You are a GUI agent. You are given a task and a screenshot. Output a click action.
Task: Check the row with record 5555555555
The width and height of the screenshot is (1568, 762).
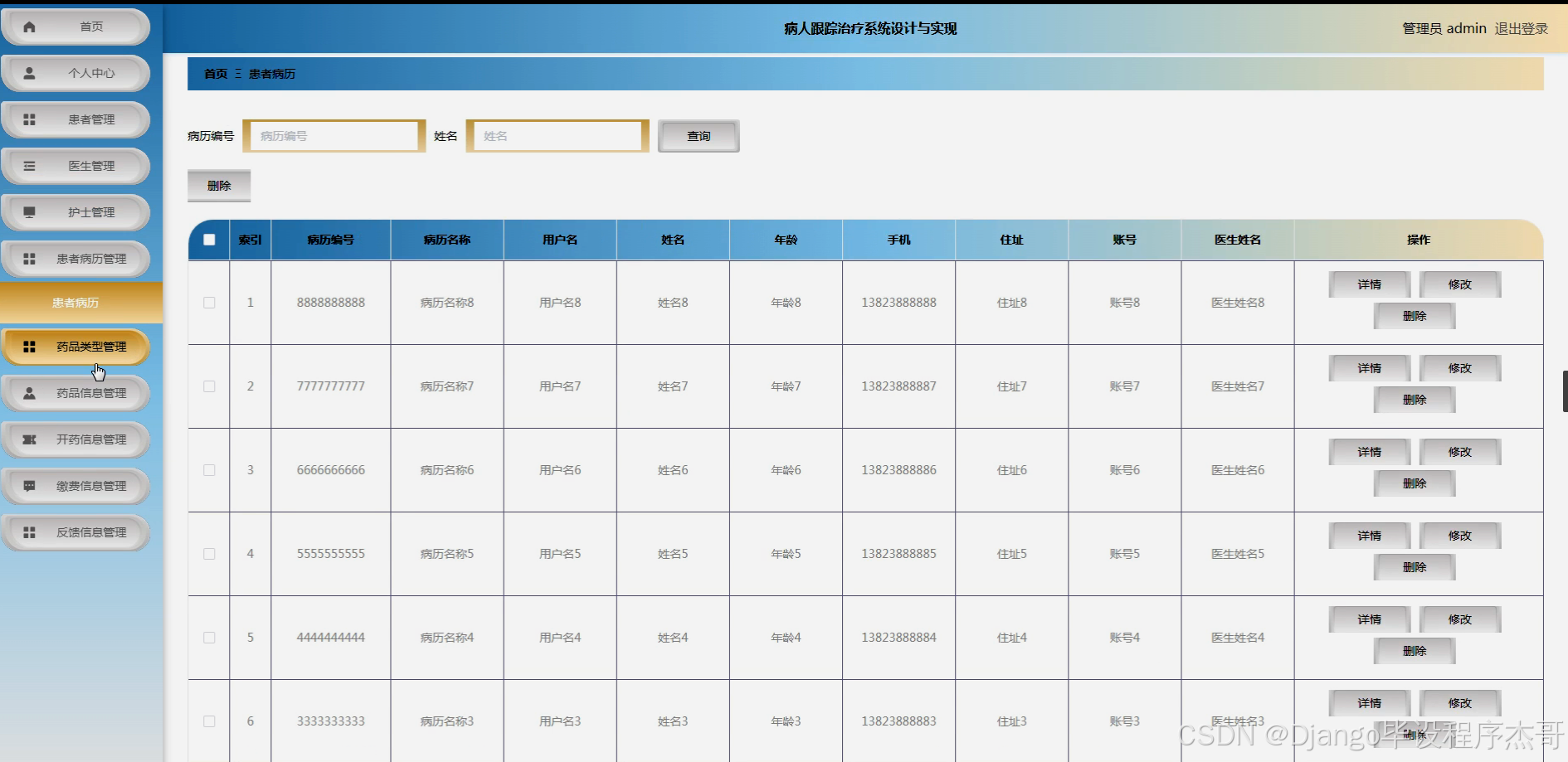pos(209,554)
